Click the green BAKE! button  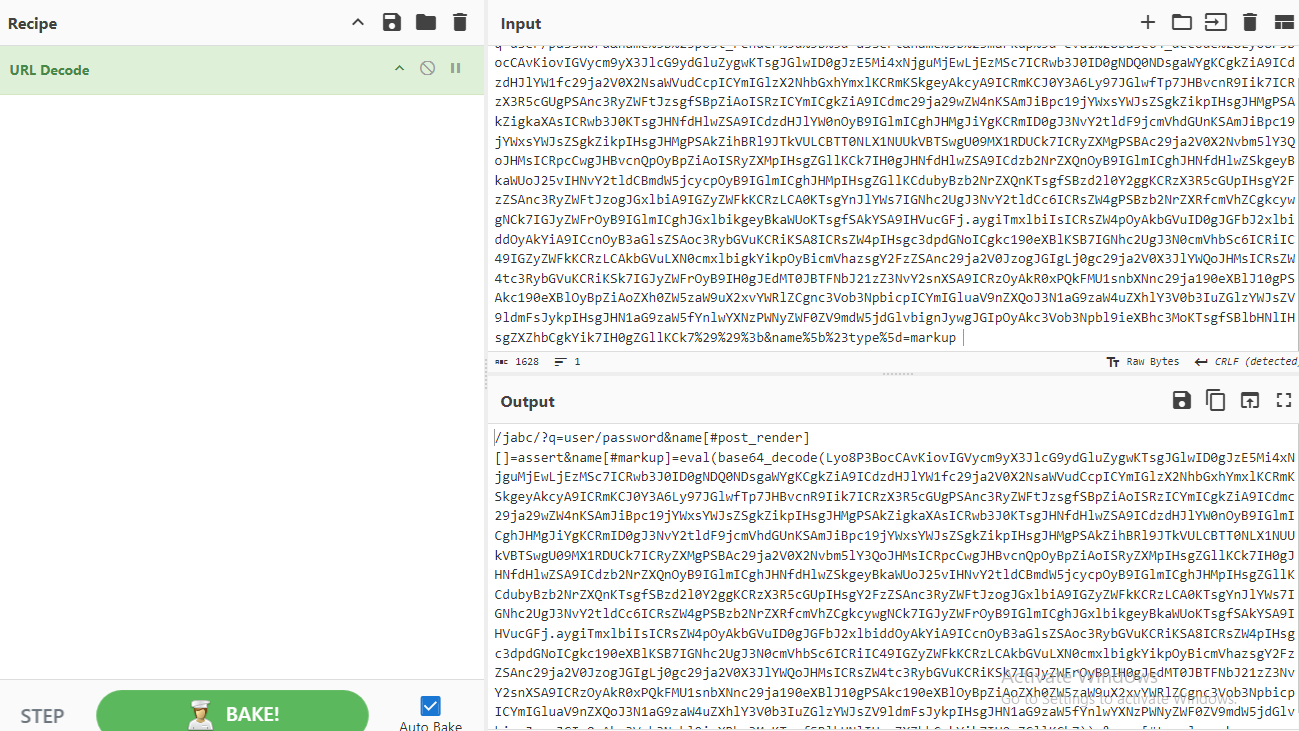(x=232, y=713)
